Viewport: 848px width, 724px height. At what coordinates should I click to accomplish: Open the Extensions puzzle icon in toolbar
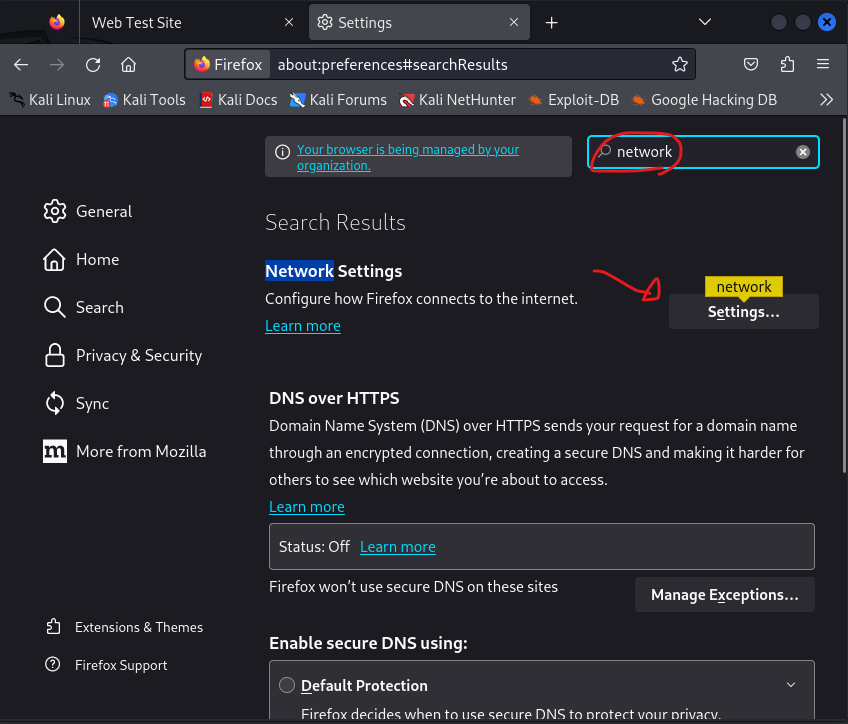787,64
